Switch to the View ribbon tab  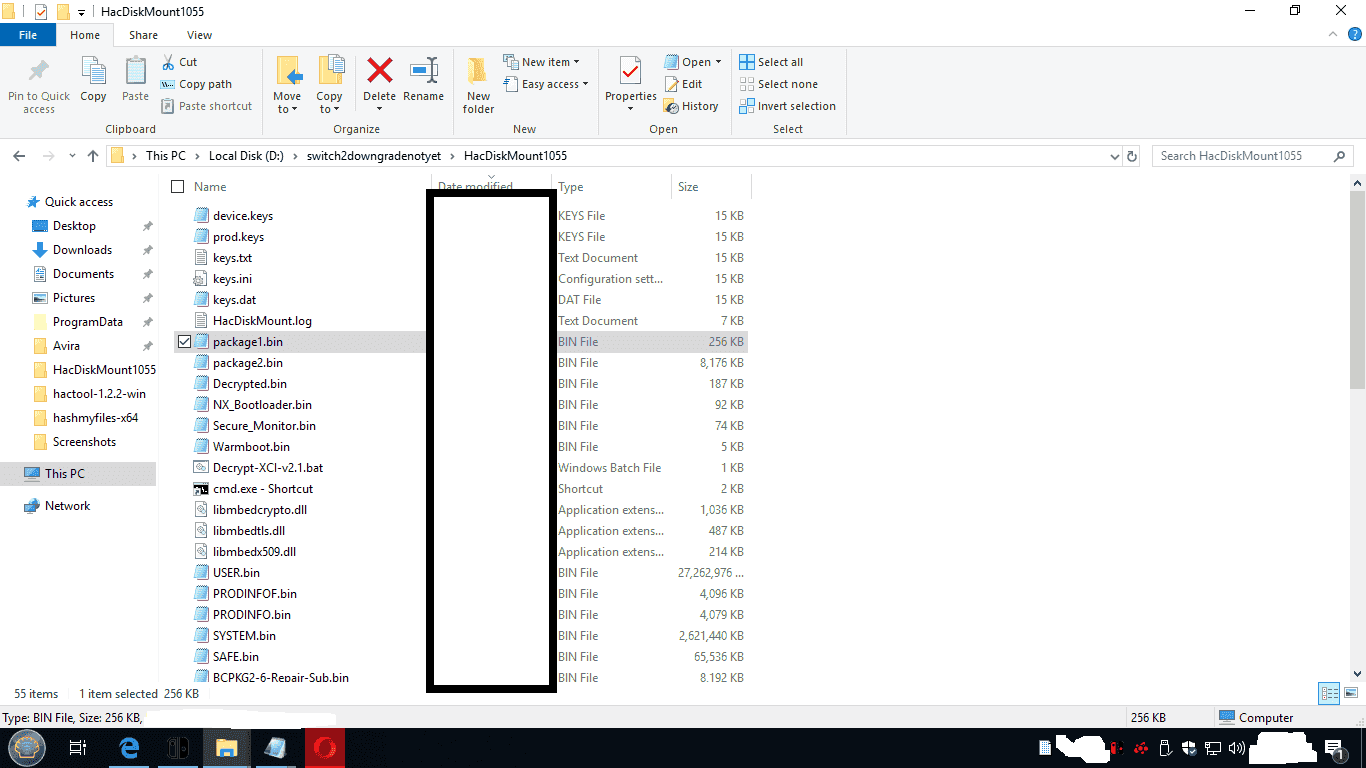pos(199,35)
